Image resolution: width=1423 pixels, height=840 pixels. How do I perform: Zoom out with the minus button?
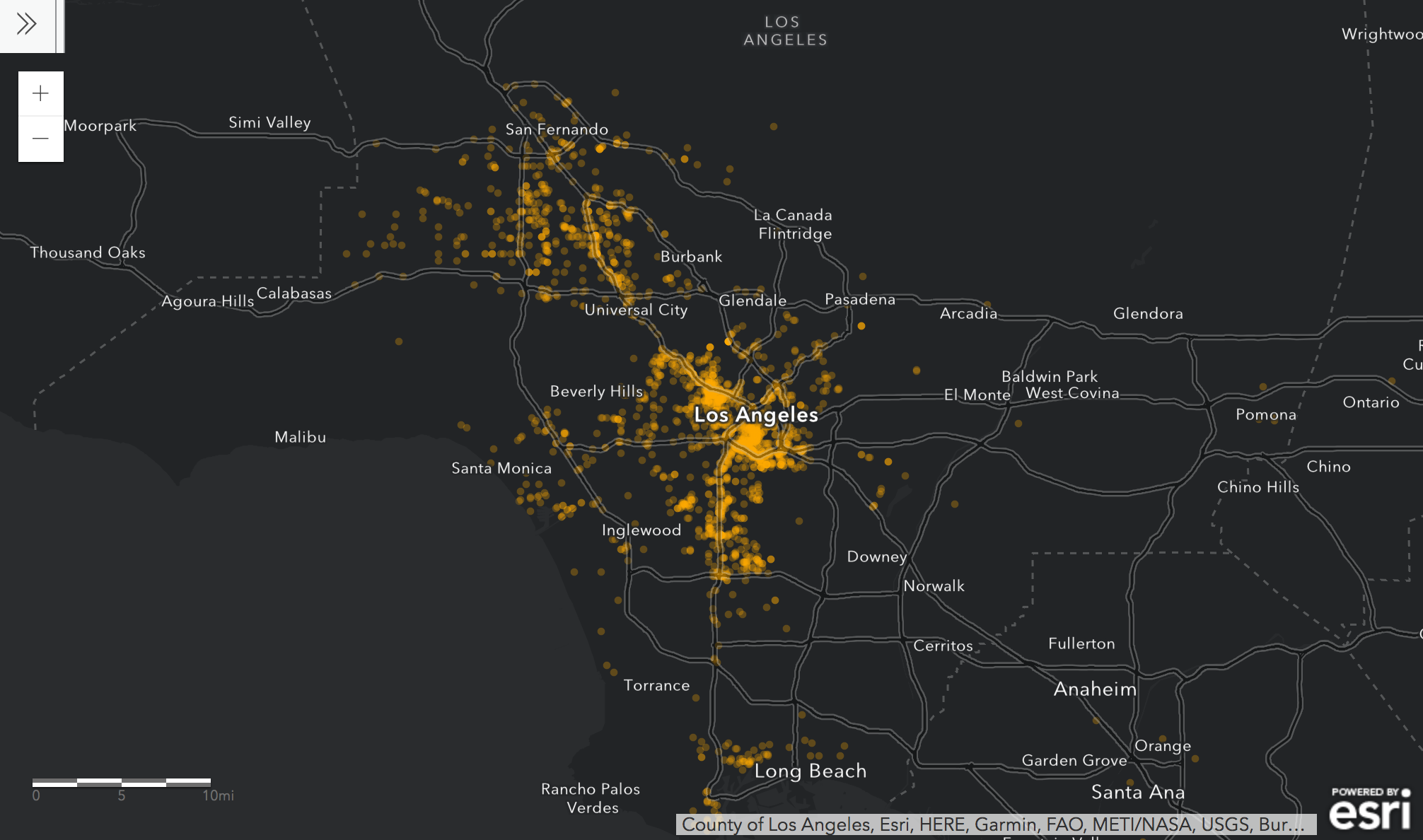pyautogui.click(x=41, y=139)
